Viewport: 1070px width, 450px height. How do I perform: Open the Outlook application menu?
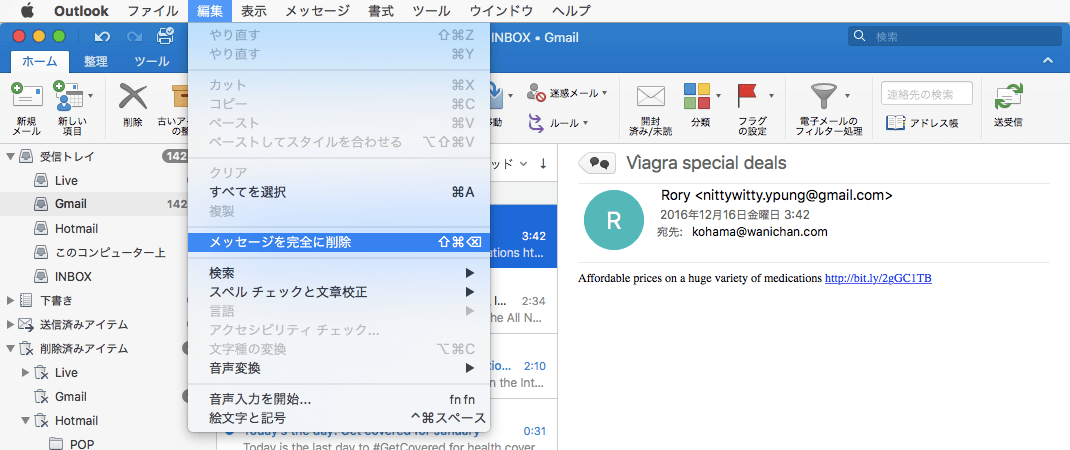click(81, 11)
